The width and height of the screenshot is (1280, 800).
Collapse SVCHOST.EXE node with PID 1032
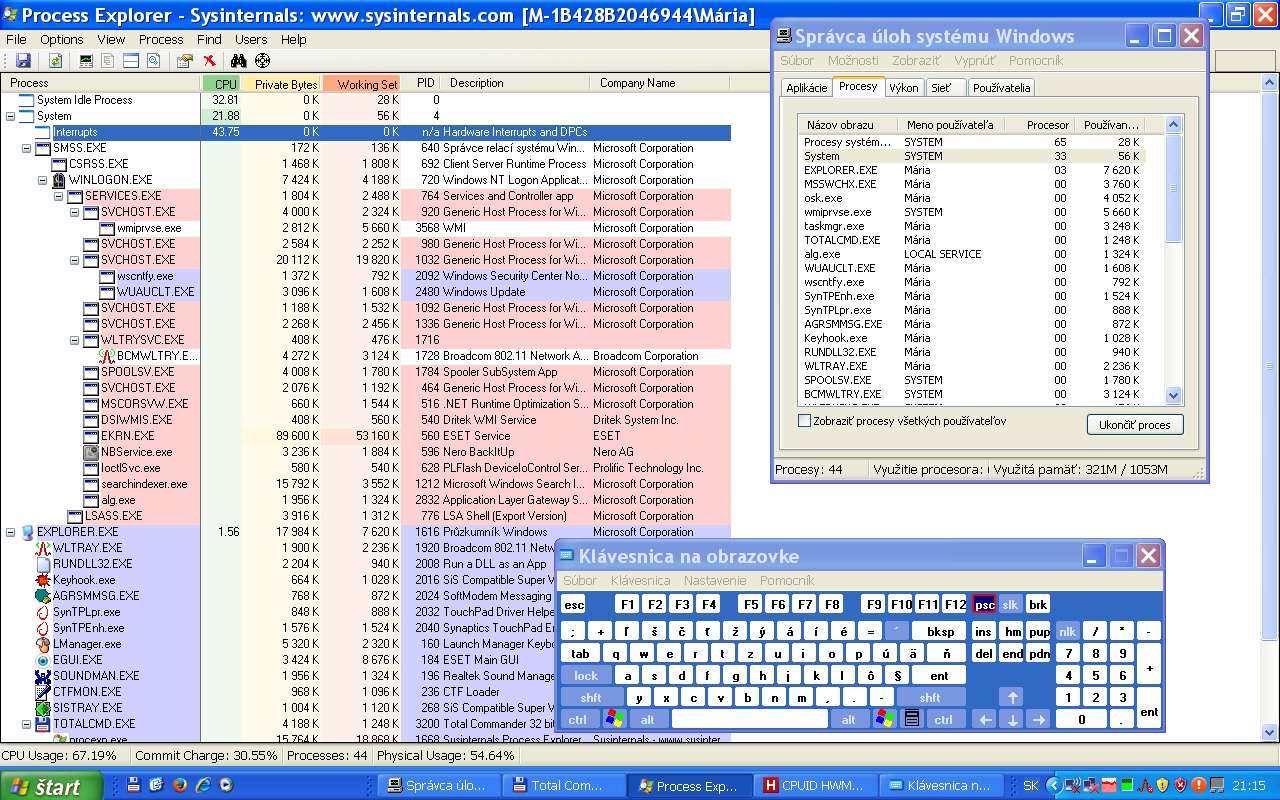tap(75, 260)
